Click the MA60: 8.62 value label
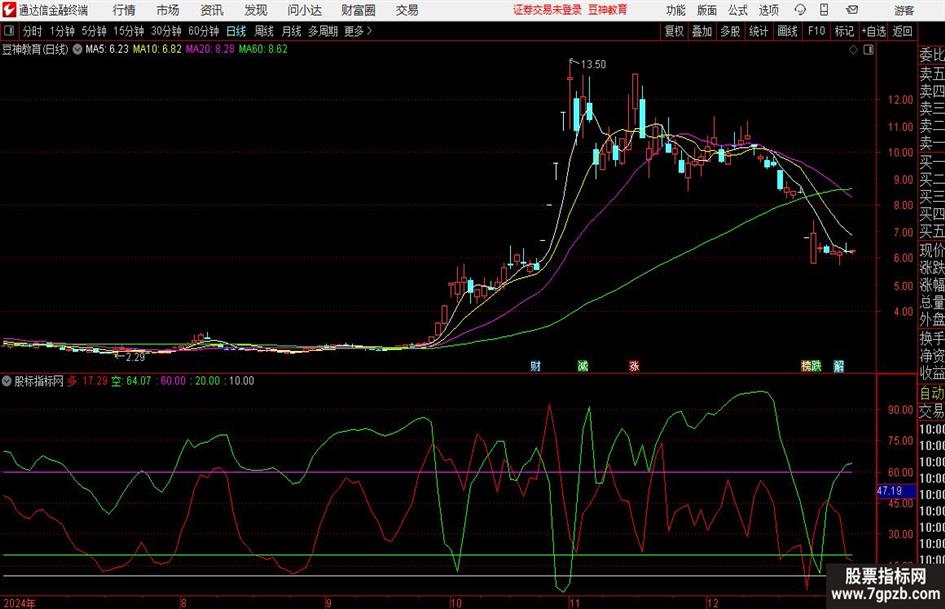This screenshot has height=609, width=945. (263, 49)
